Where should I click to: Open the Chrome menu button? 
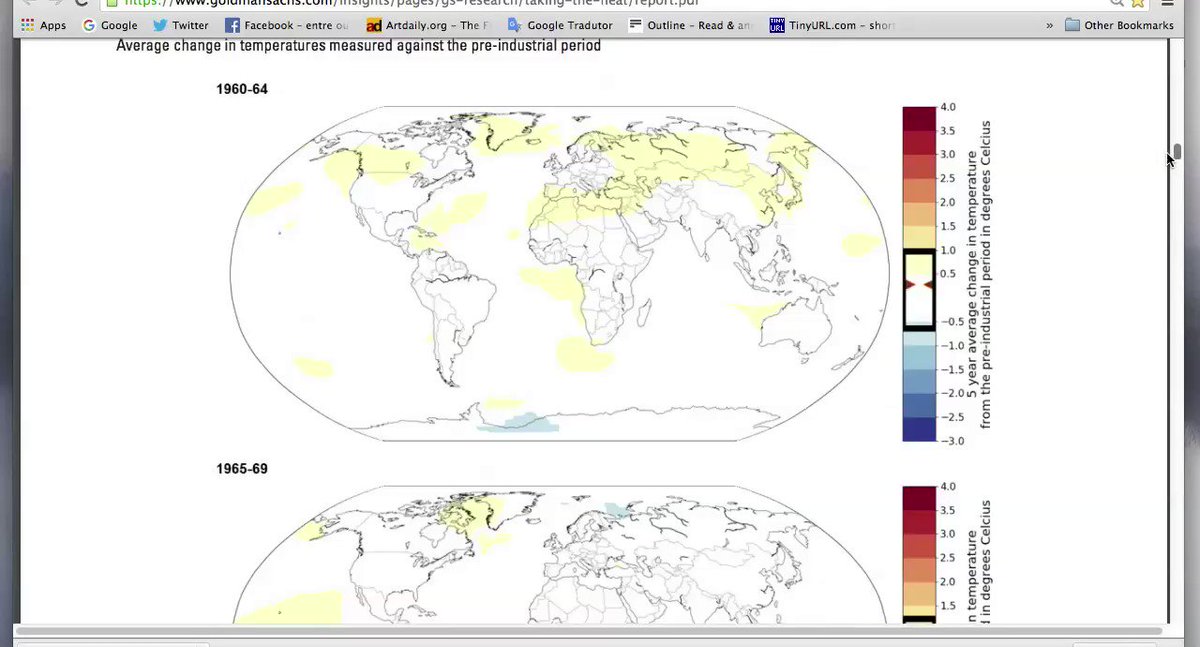(x=1167, y=3)
